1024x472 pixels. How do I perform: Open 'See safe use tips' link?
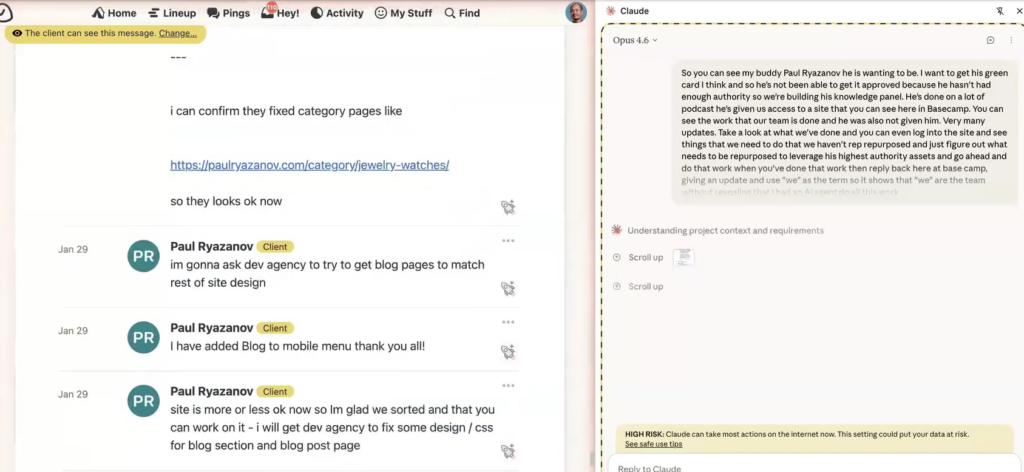click(653, 444)
